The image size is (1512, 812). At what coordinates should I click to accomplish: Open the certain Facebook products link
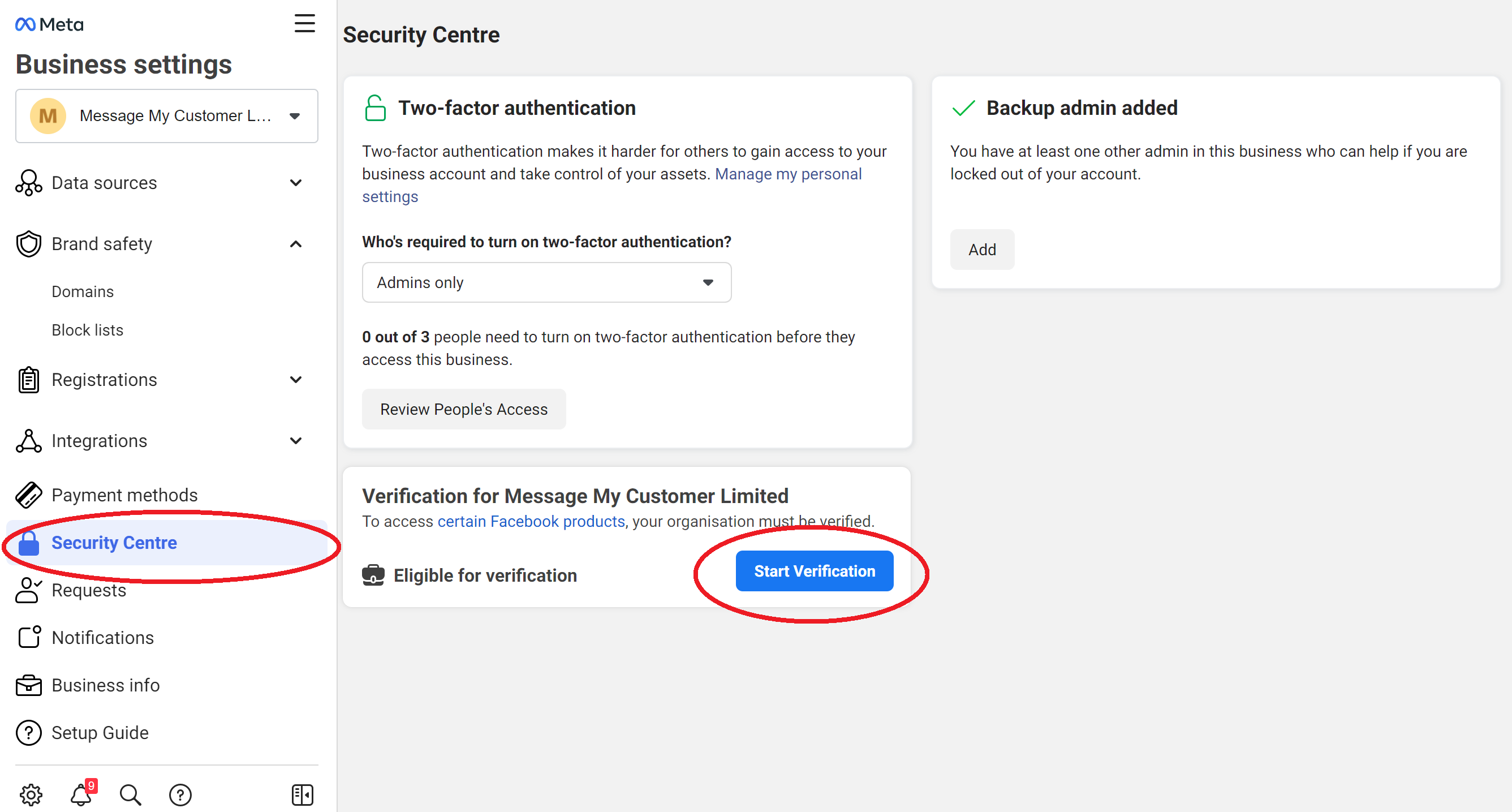tap(531, 521)
